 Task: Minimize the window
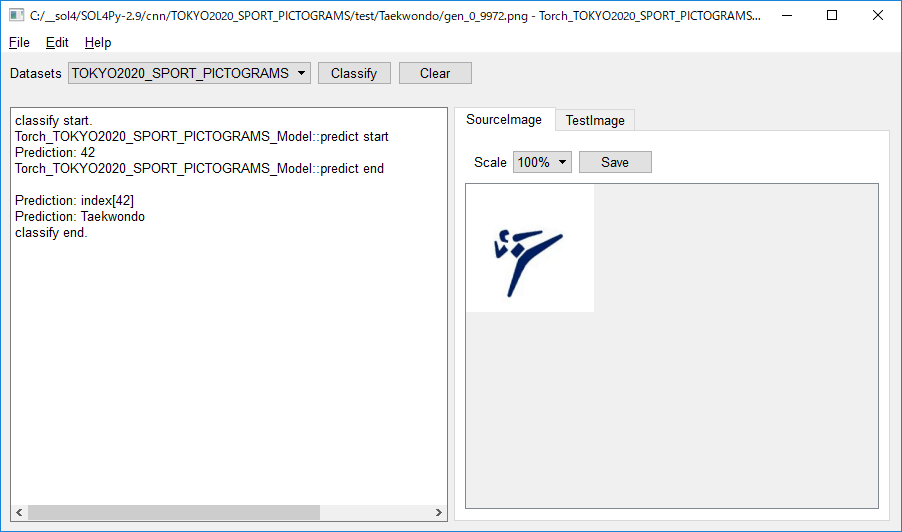point(787,16)
